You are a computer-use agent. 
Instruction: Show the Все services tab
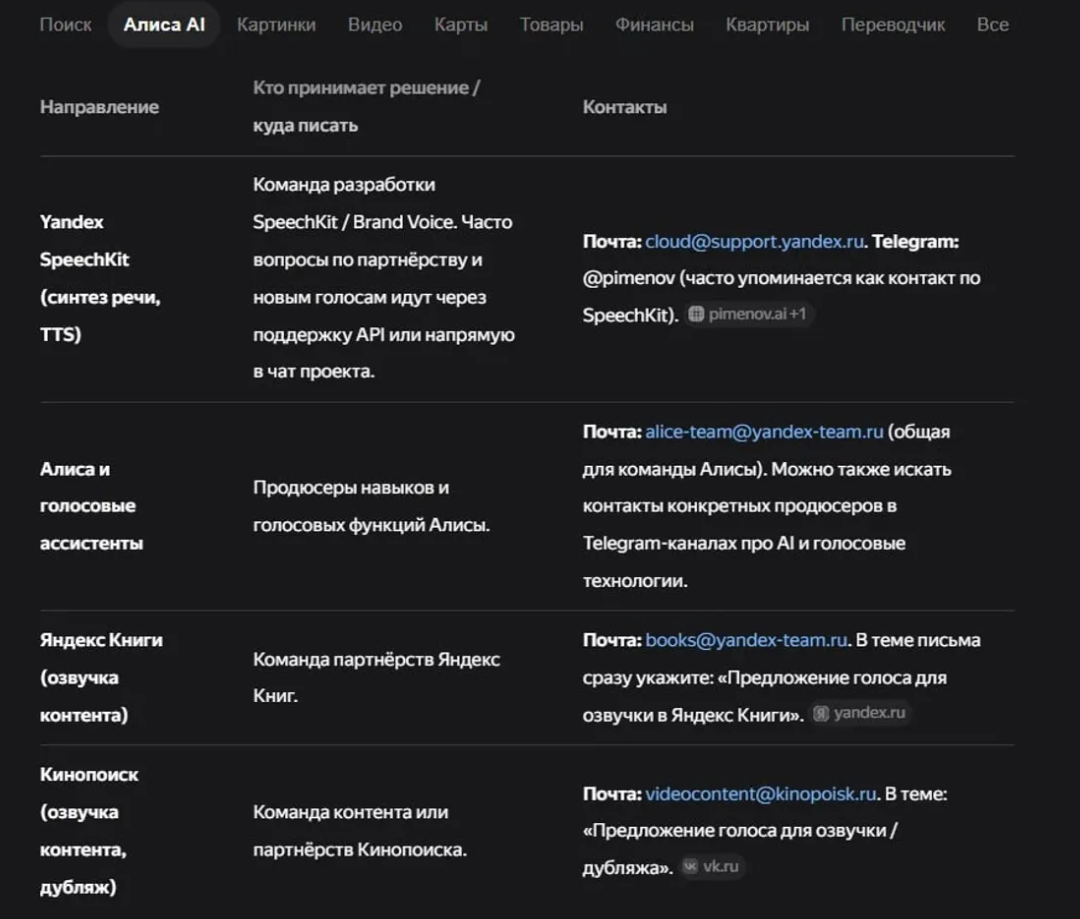993,25
